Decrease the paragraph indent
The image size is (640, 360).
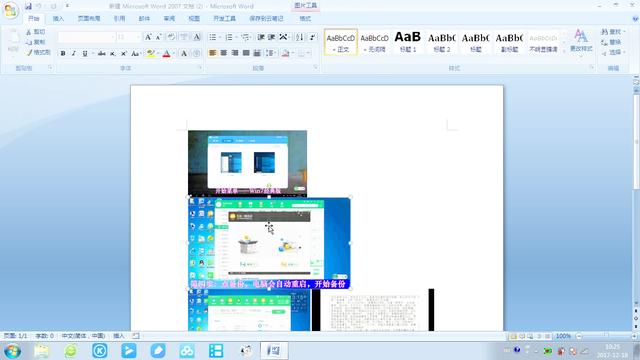[261, 37]
